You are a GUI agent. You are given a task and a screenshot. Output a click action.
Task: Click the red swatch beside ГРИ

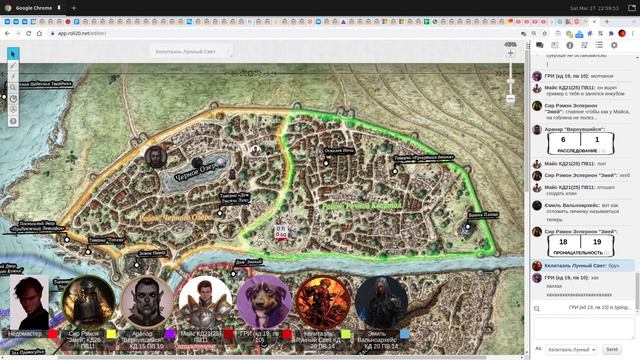click(287, 334)
